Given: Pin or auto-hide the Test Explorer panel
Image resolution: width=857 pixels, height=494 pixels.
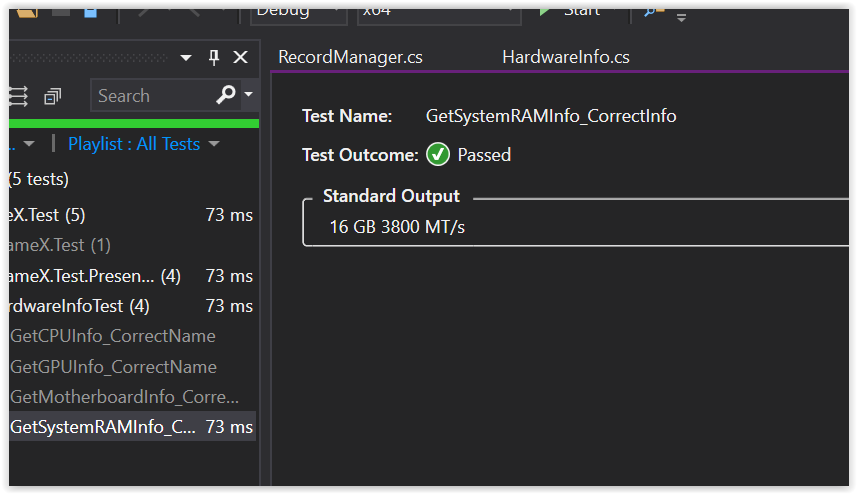Looking at the screenshot, I should (213, 58).
